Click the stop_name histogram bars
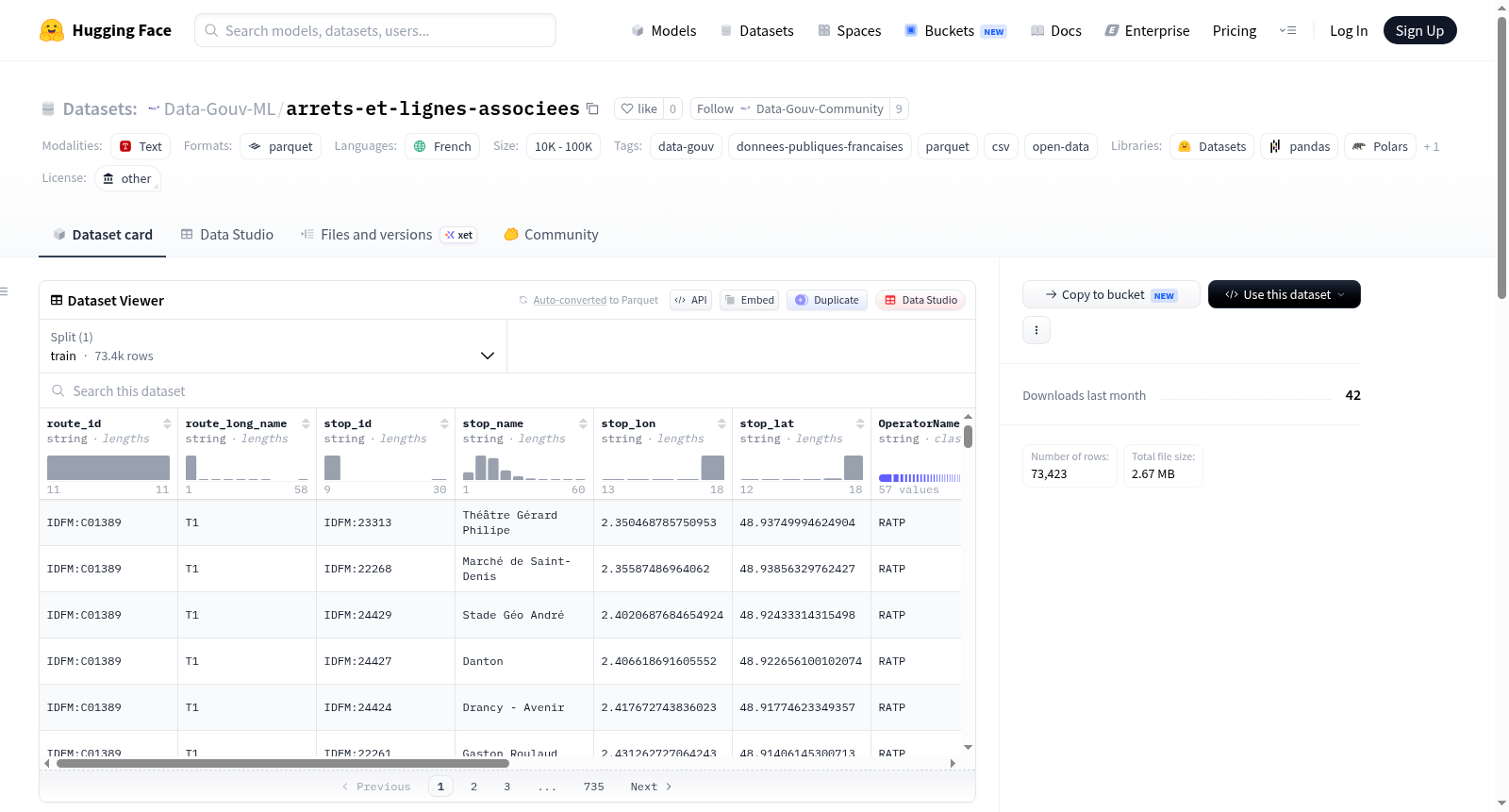 523,468
